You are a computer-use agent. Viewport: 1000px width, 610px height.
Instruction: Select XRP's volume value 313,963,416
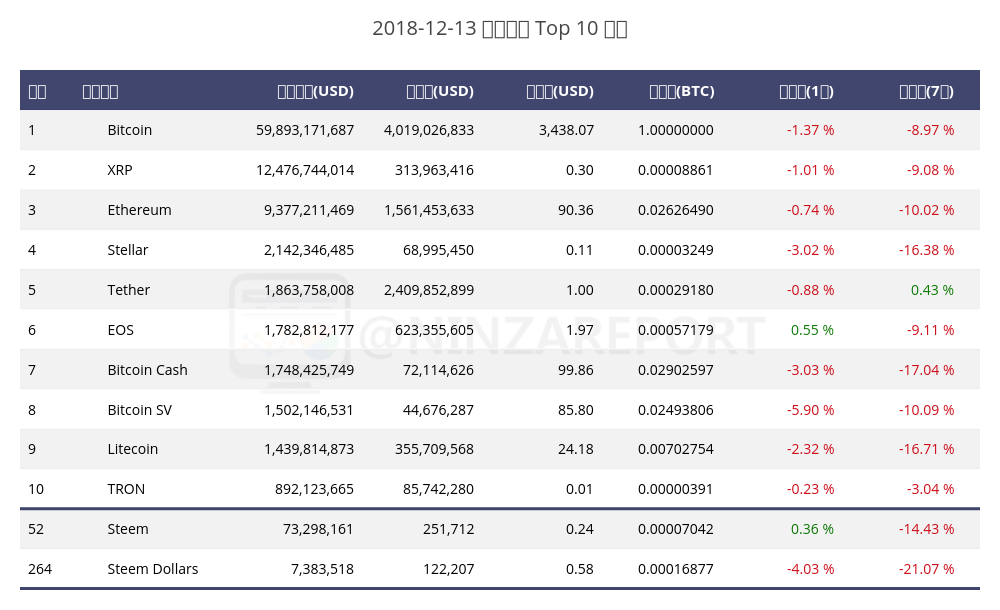[x=434, y=170]
